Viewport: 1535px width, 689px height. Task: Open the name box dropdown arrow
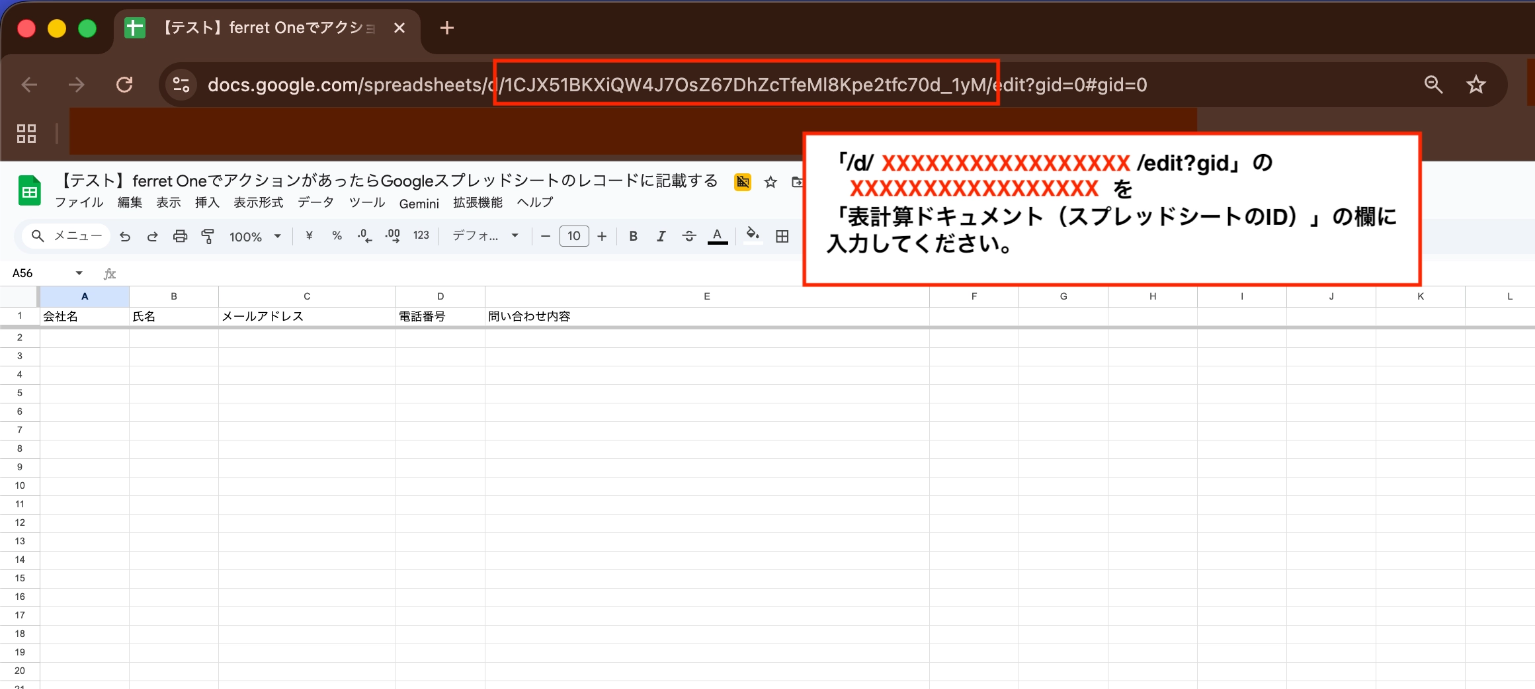click(x=79, y=273)
